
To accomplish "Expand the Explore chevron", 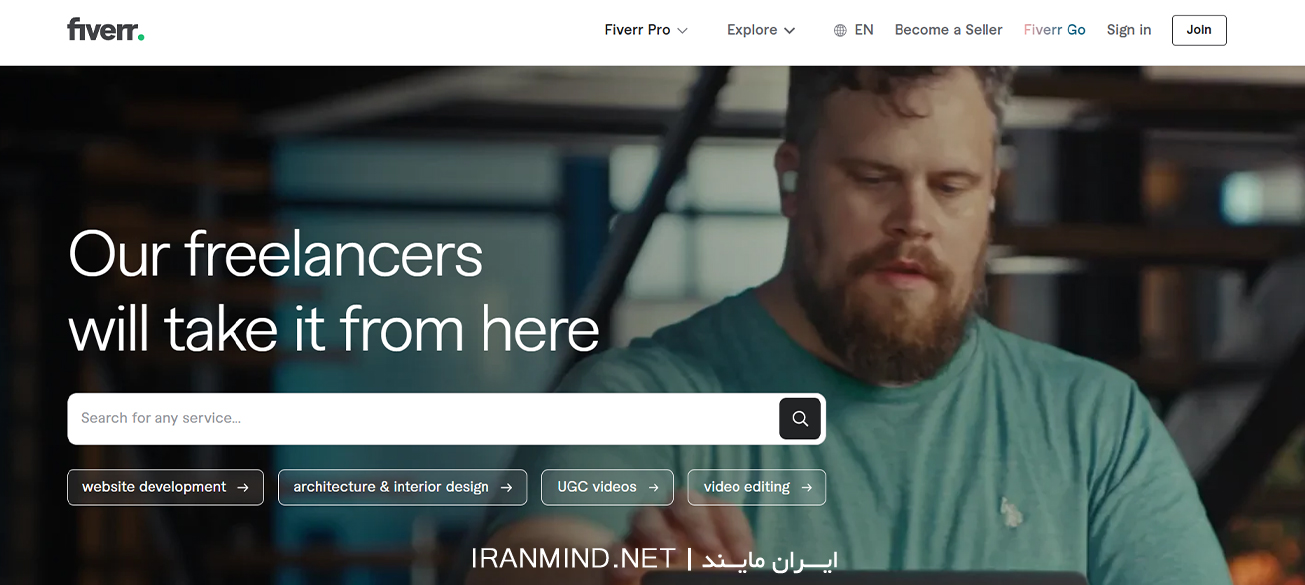I will [x=789, y=31].
